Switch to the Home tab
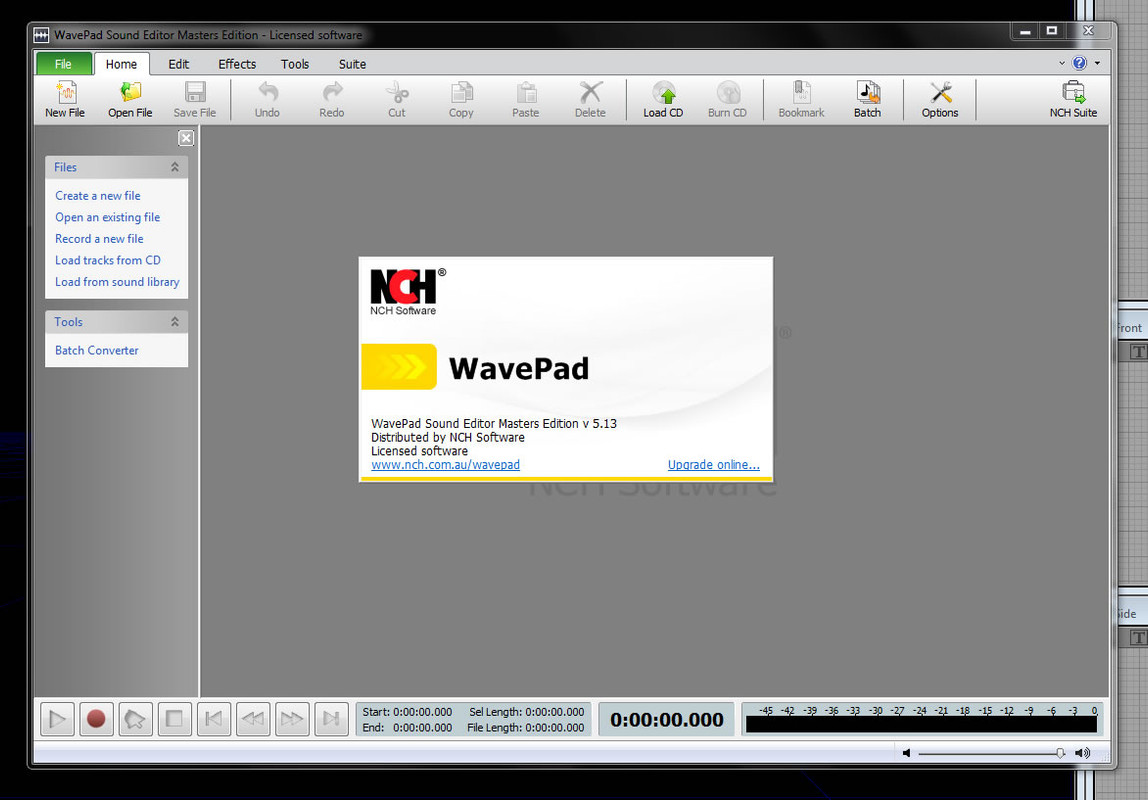The width and height of the screenshot is (1148, 800). click(x=122, y=64)
